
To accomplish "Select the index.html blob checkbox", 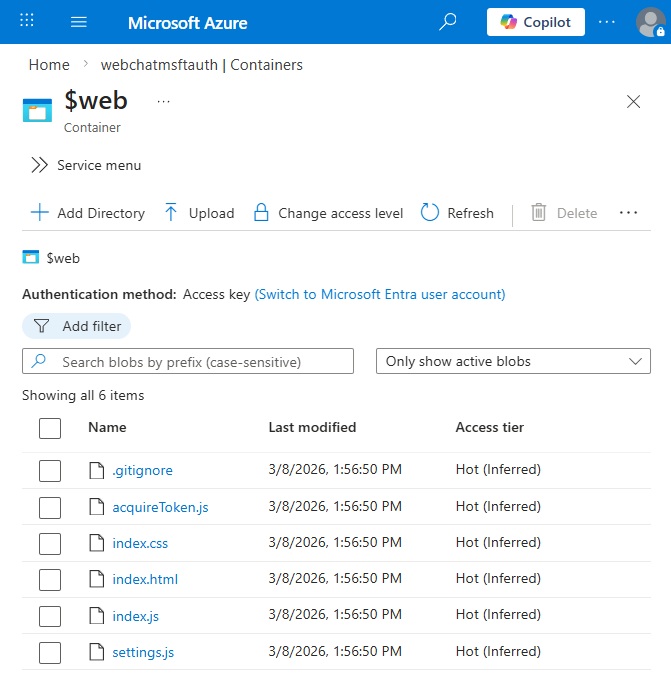I will (50, 580).
